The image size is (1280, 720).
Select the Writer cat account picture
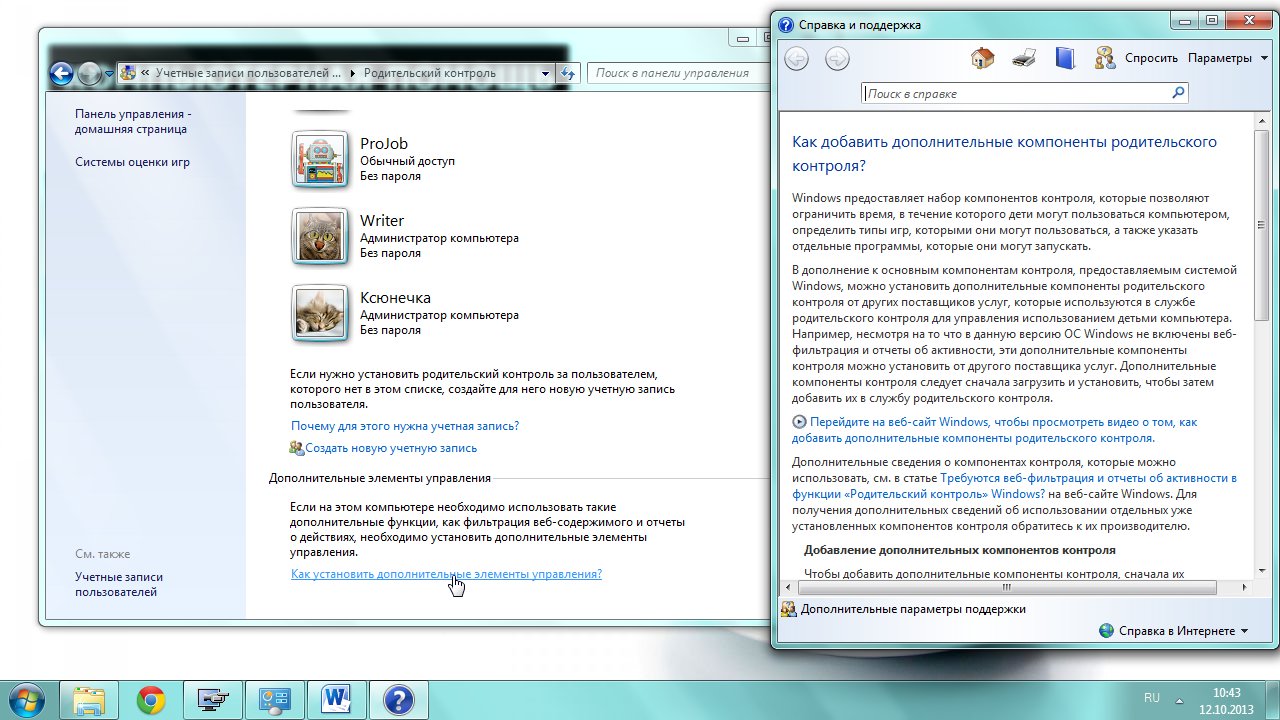(x=321, y=236)
